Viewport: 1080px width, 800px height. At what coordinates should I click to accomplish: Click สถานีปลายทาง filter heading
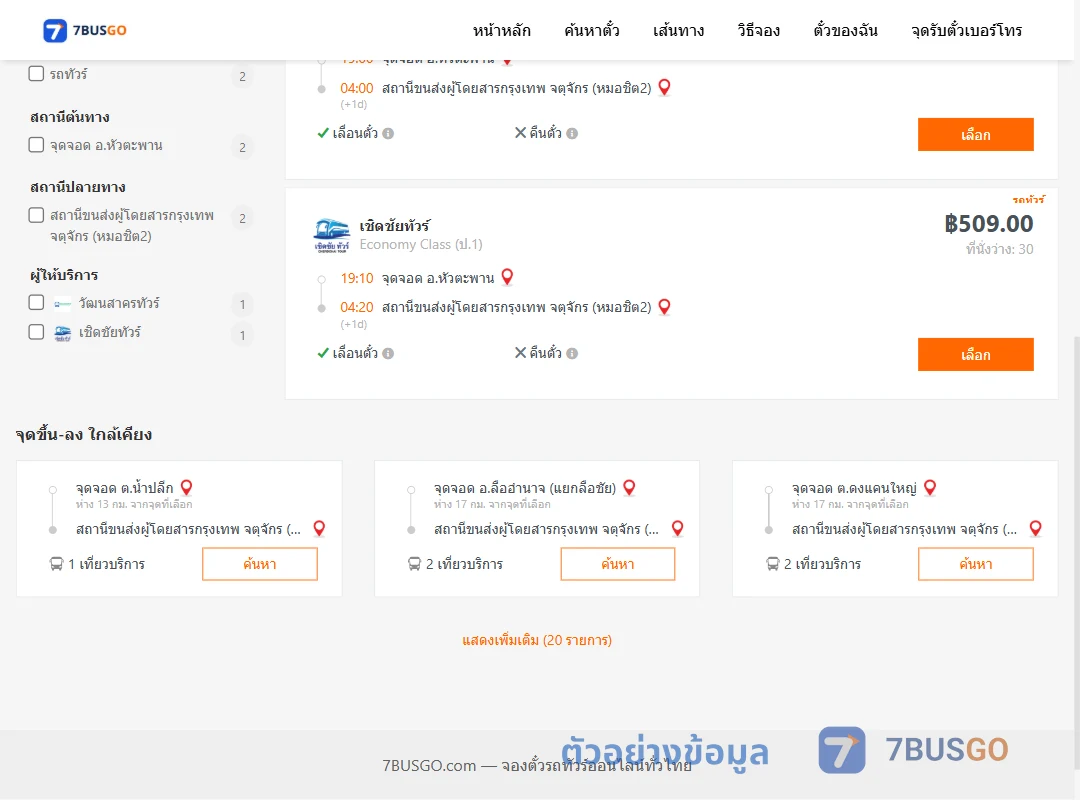pyautogui.click(x=78, y=187)
